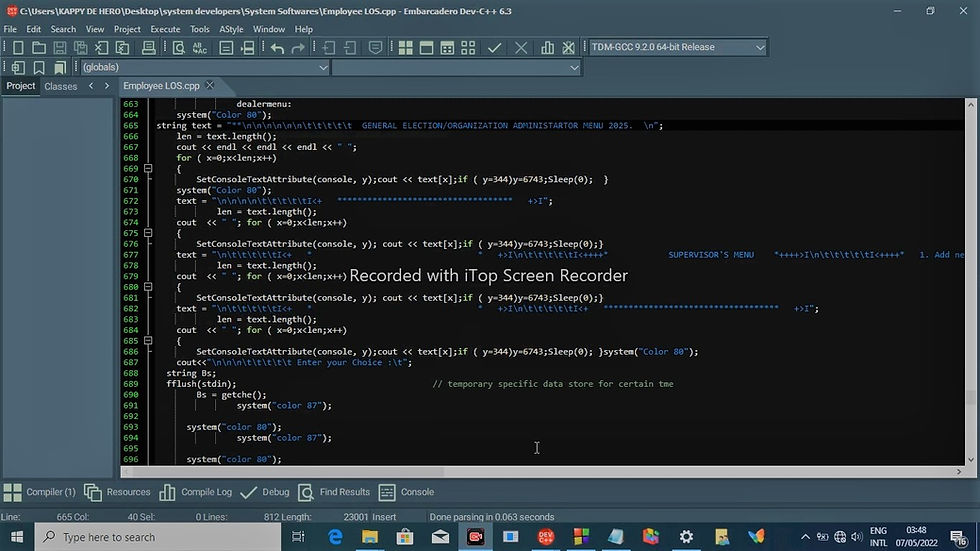980x551 pixels.
Task: Click the Open file folder icon
Action: [39, 47]
